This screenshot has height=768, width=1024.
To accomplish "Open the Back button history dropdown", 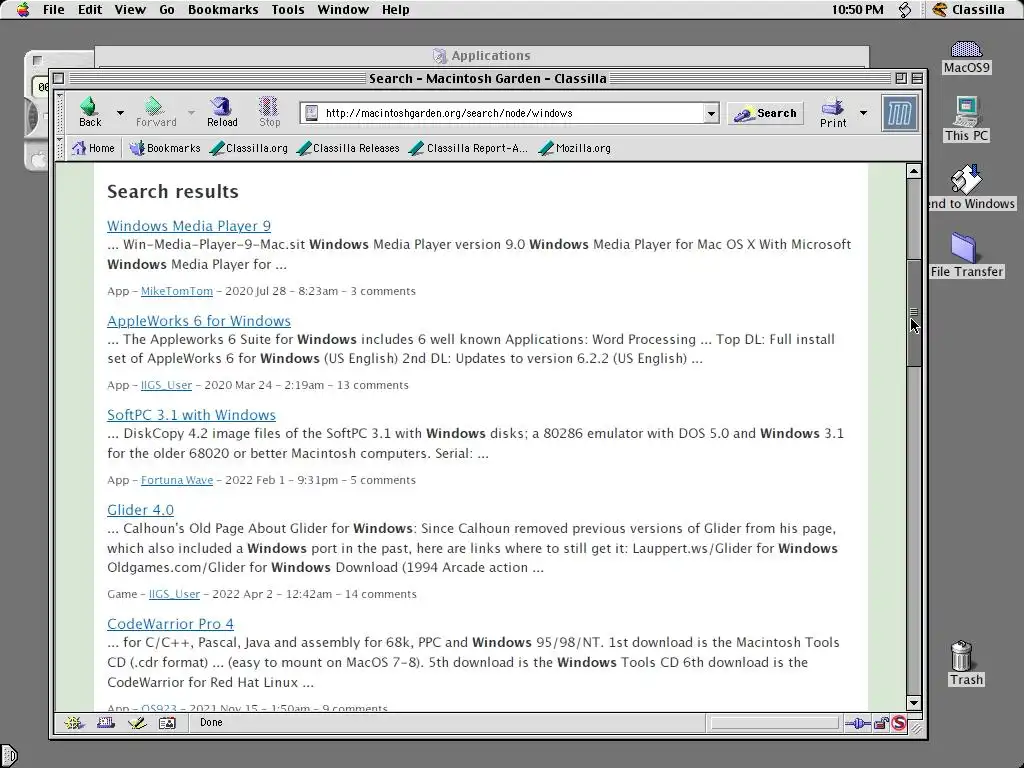I will 120,113.
